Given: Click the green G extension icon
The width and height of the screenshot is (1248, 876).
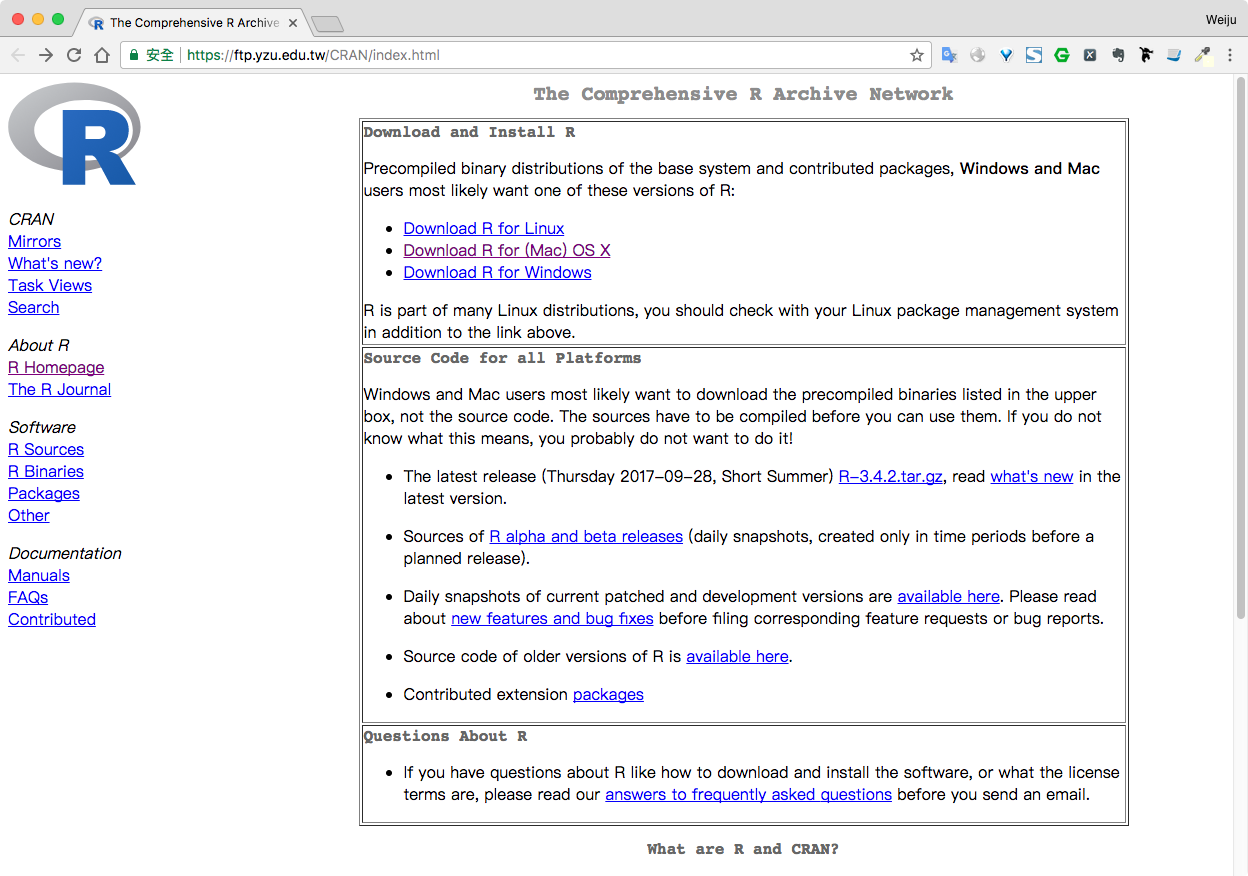Looking at the screenshot, I should [x=1062, y=55].
